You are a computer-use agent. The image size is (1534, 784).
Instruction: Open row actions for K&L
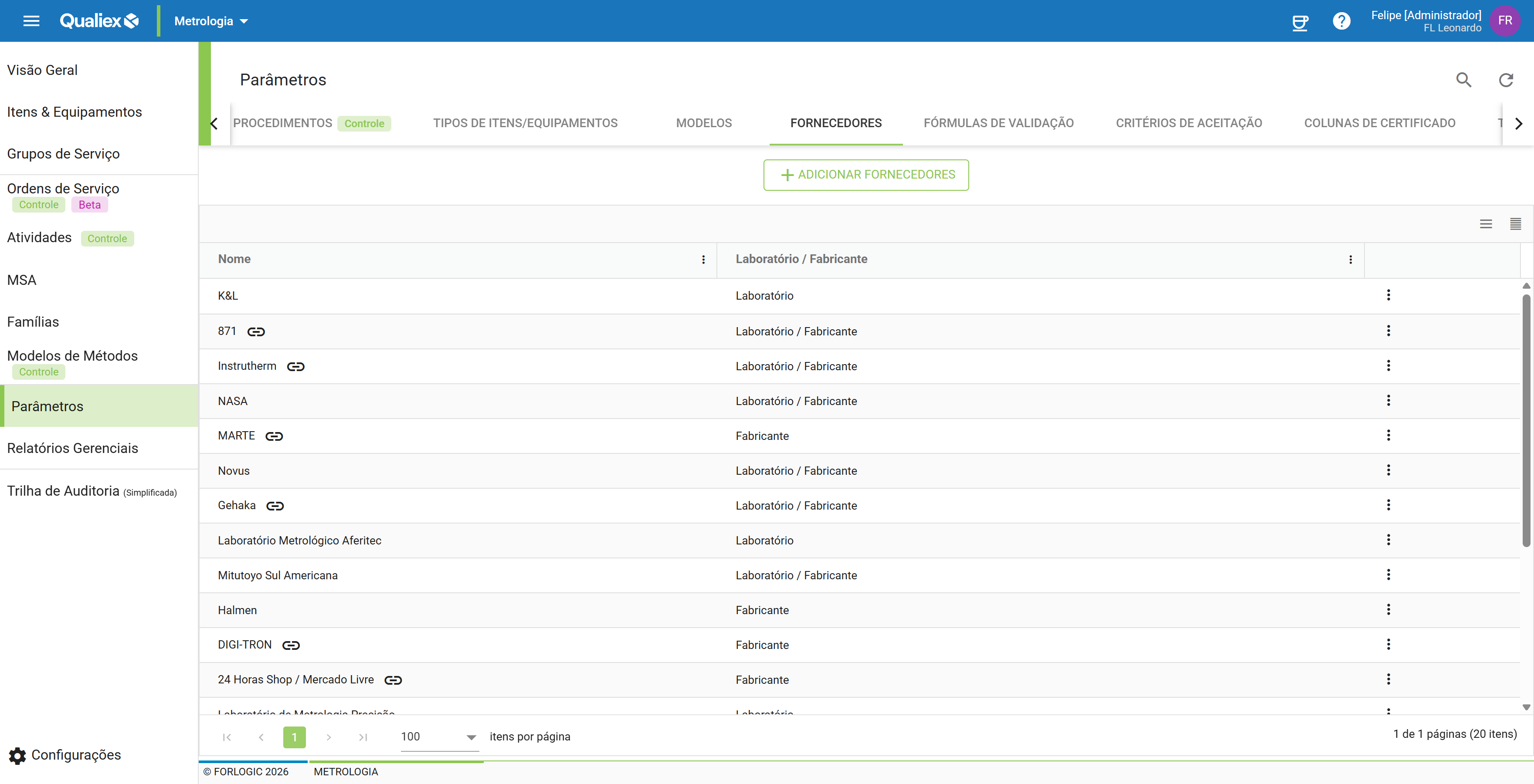click(x=1388, y=295)
